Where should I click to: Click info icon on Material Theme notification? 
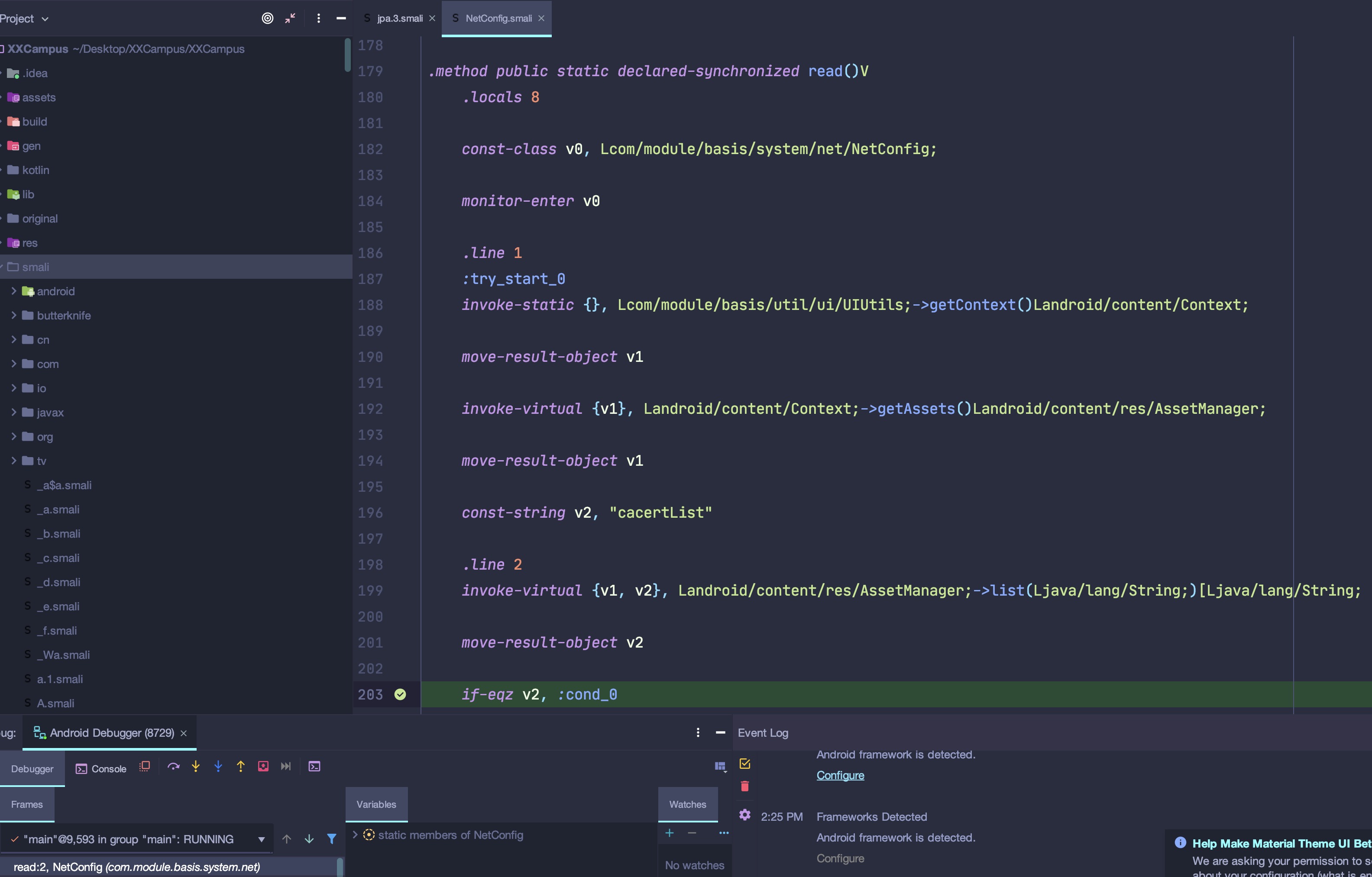click(x=1181, y=842)
